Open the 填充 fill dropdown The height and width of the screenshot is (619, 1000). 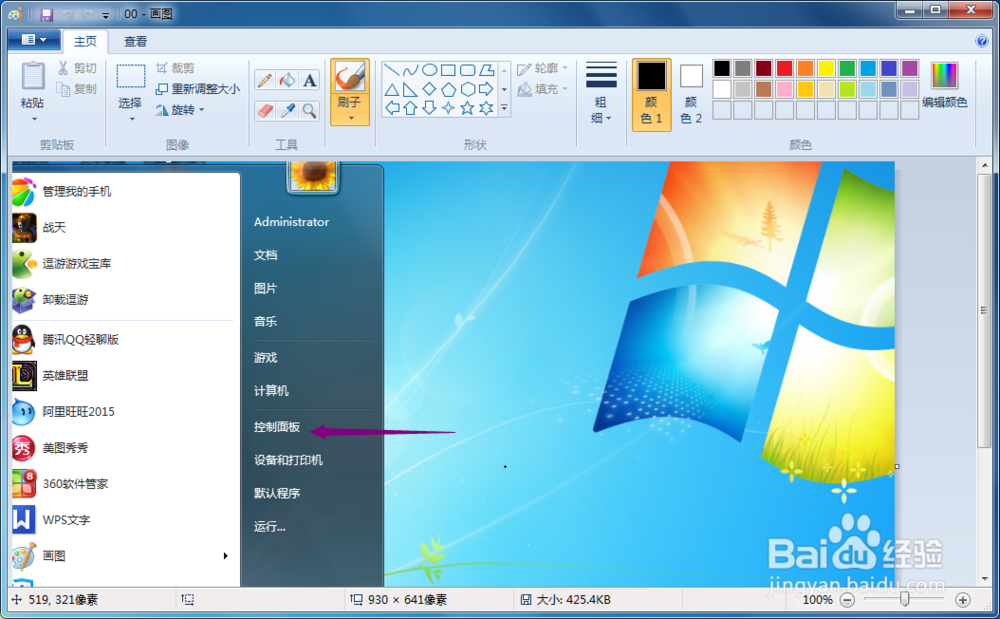click(x=542, y=89)
